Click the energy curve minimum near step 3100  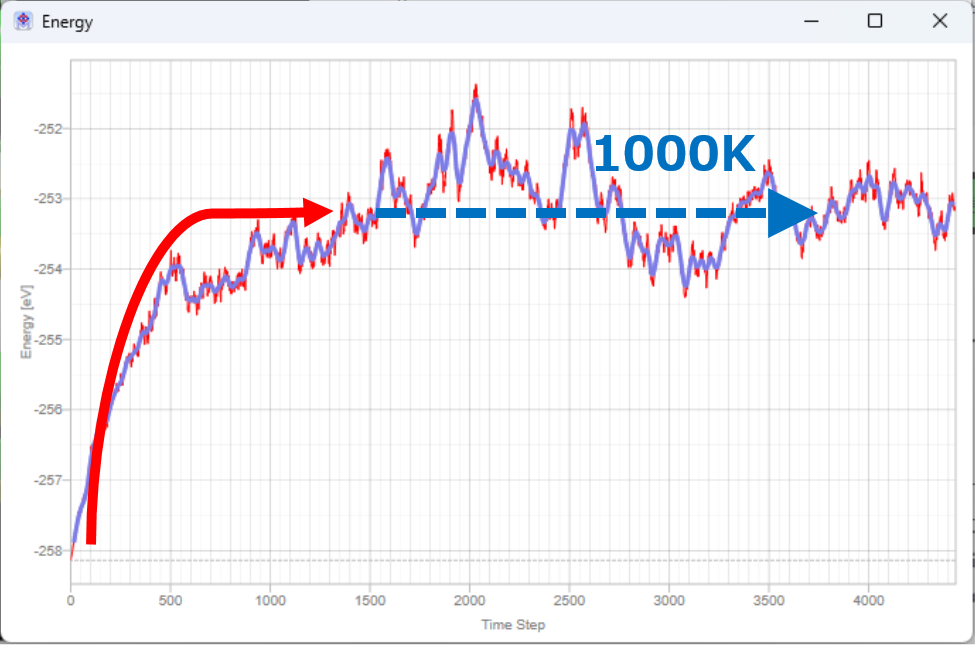[685, 292]
